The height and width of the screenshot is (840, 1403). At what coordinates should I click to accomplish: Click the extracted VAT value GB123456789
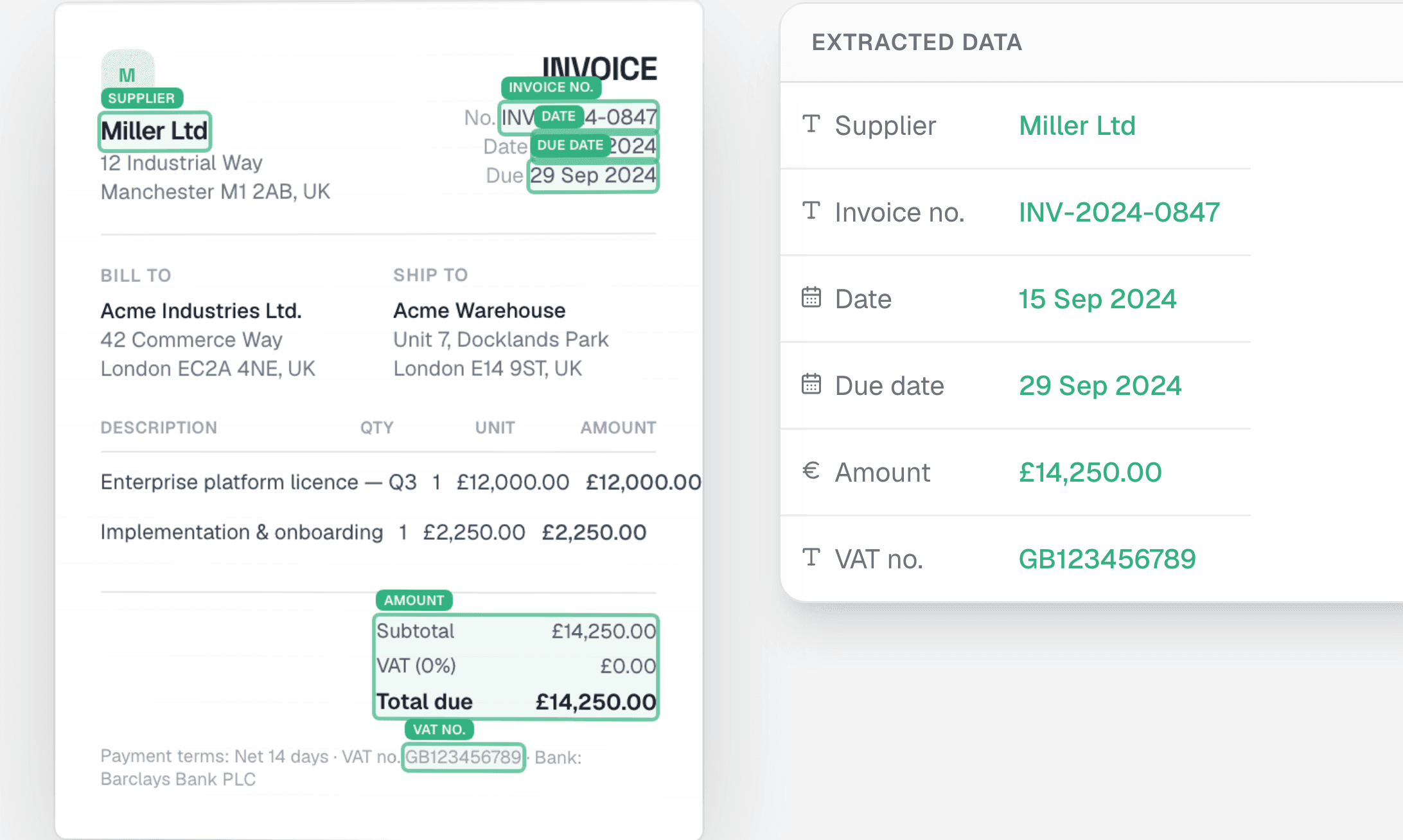[1107, 559]
